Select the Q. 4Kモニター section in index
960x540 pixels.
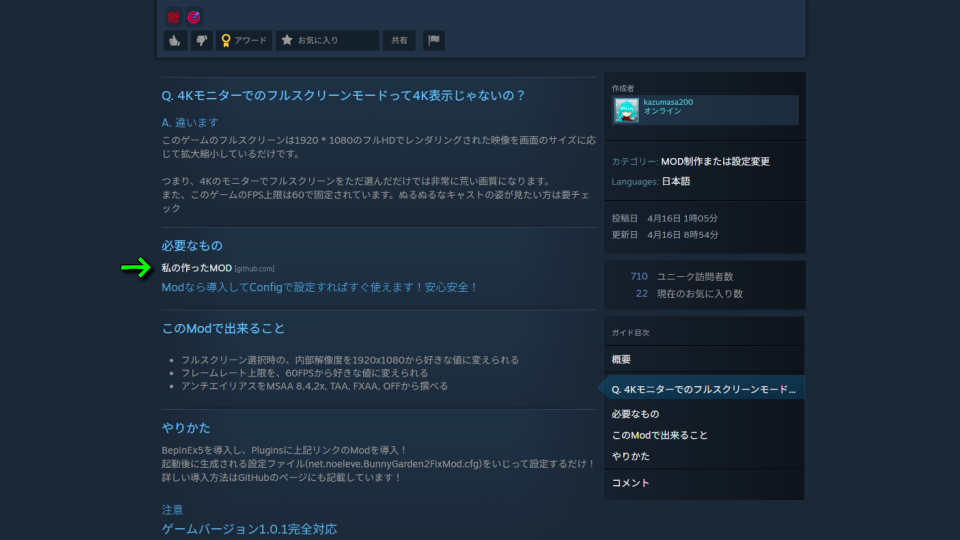[x=703, y=388]
